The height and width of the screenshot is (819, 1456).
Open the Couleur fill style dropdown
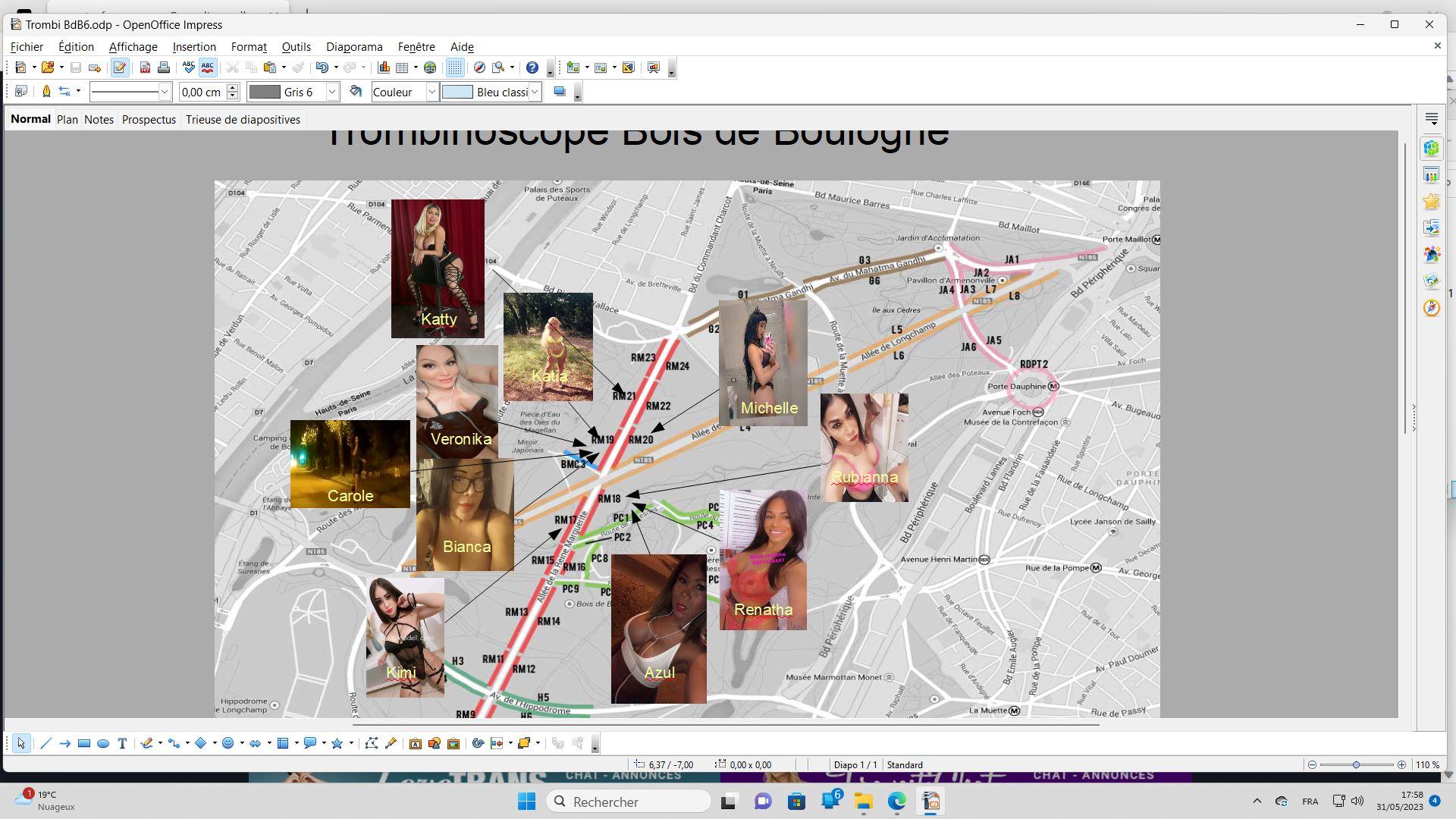[x=431, y=92]
